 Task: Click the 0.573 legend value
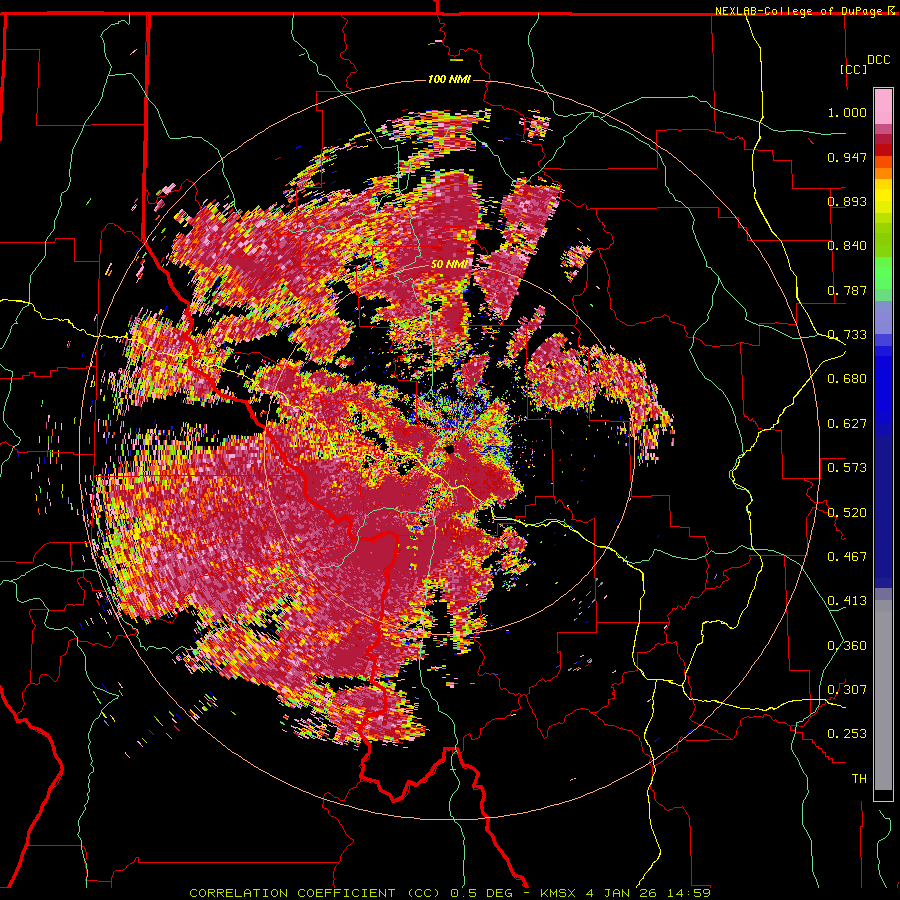(847, 468)
